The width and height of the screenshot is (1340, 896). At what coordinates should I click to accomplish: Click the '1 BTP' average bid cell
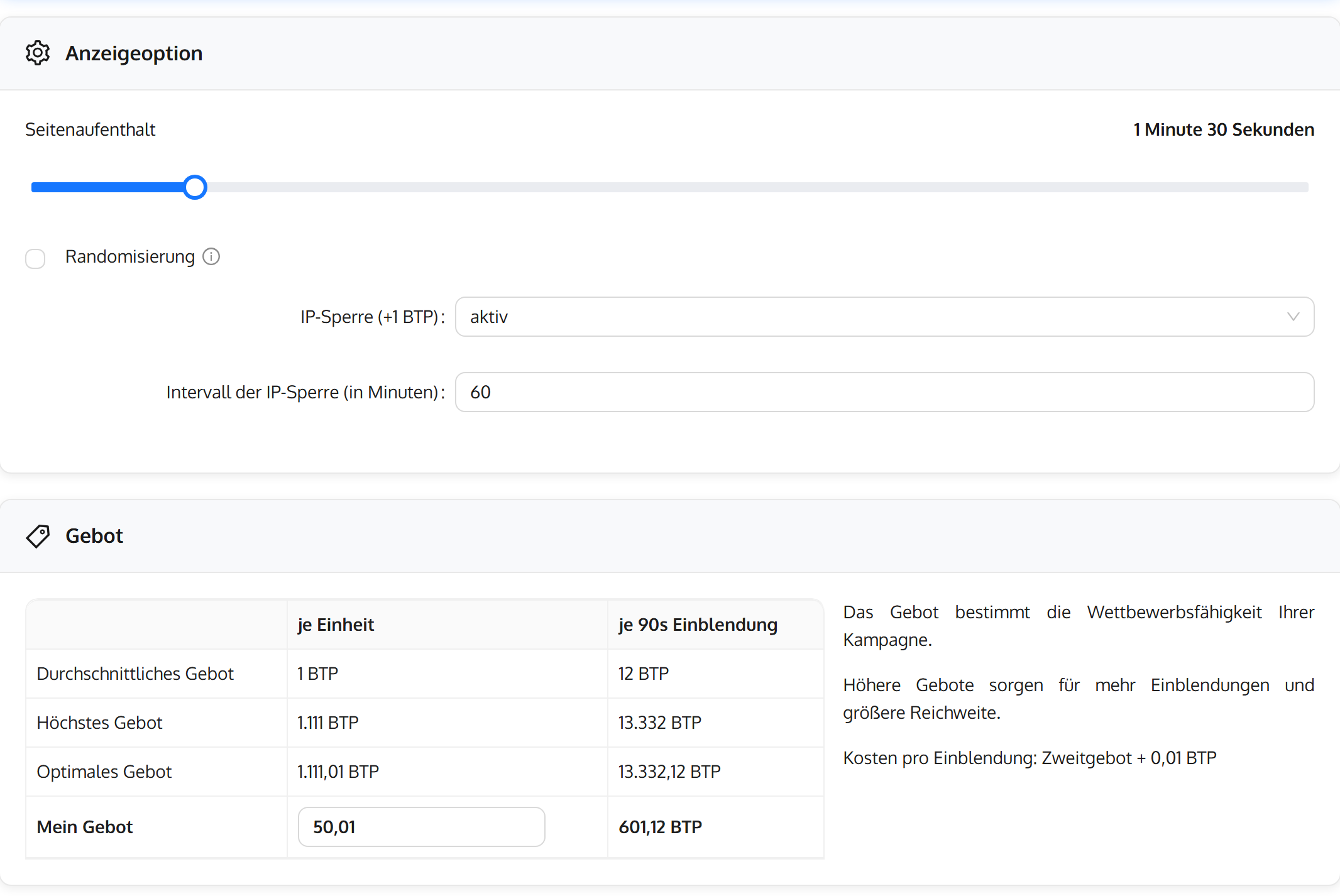(x=317, y=674)
